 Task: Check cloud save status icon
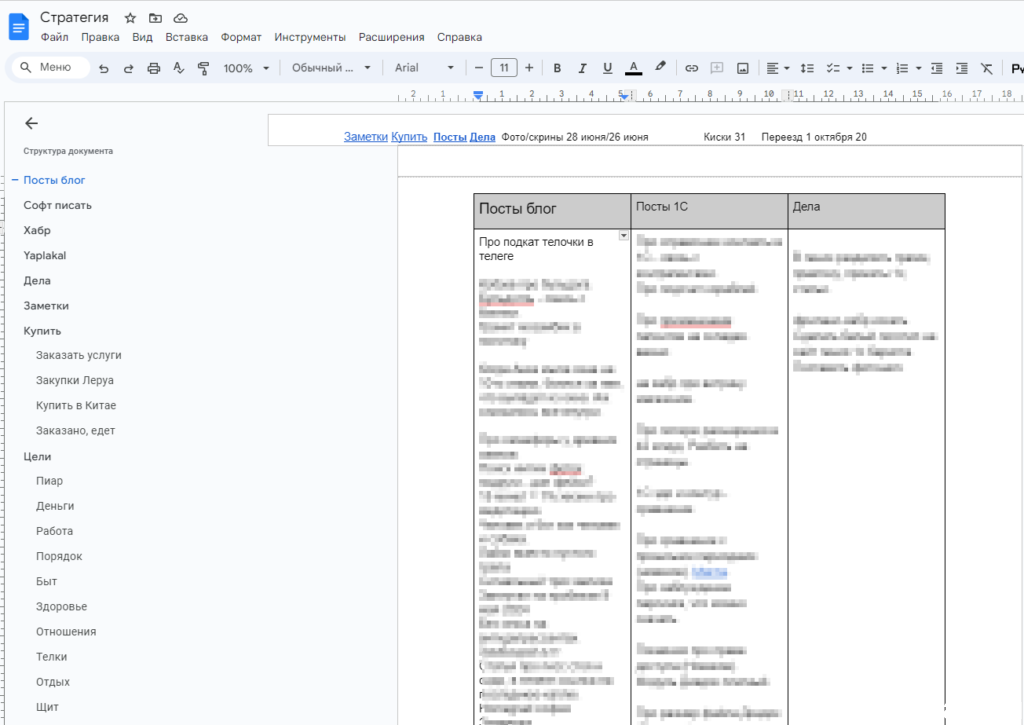coord(180,18)
